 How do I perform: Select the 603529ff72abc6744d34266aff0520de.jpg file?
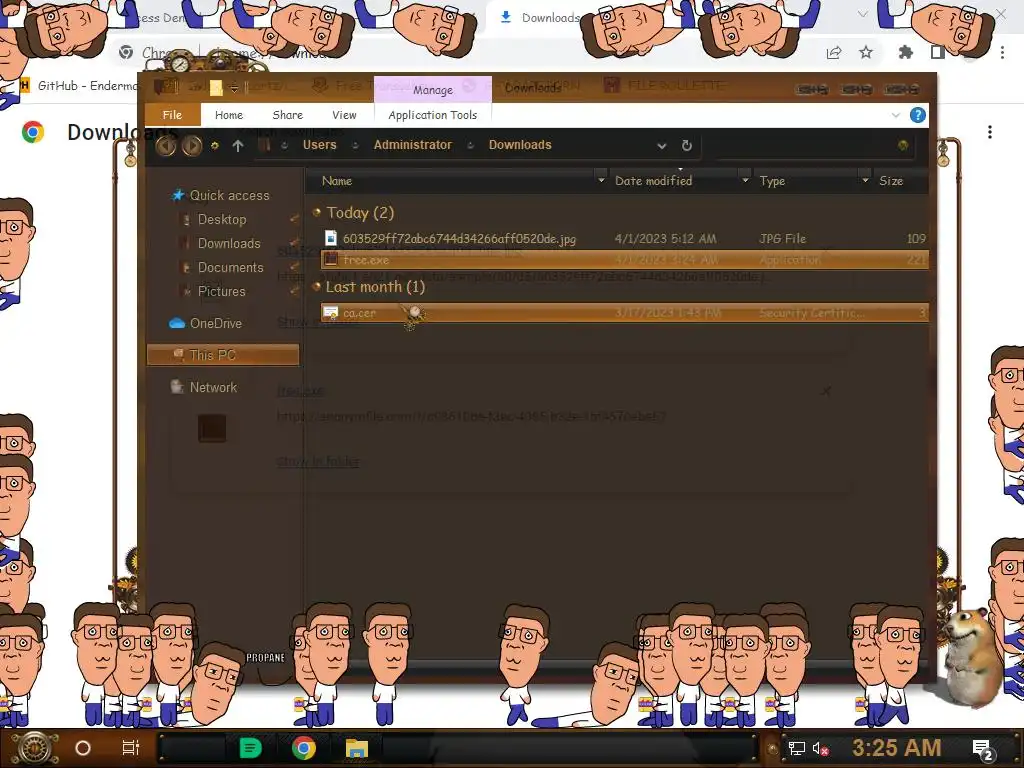[624, 238]
